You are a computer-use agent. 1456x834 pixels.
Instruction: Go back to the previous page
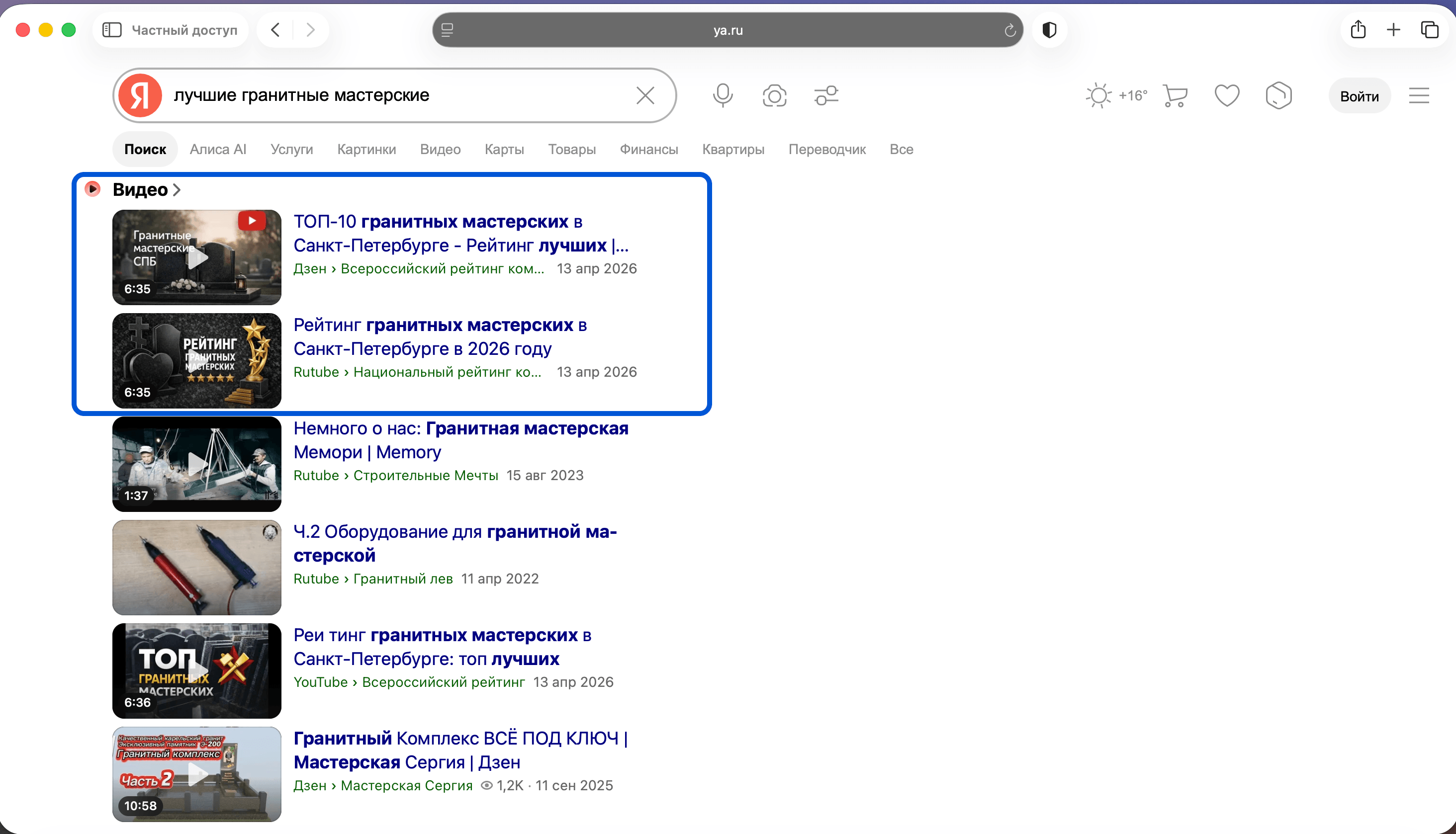(275, 30)
